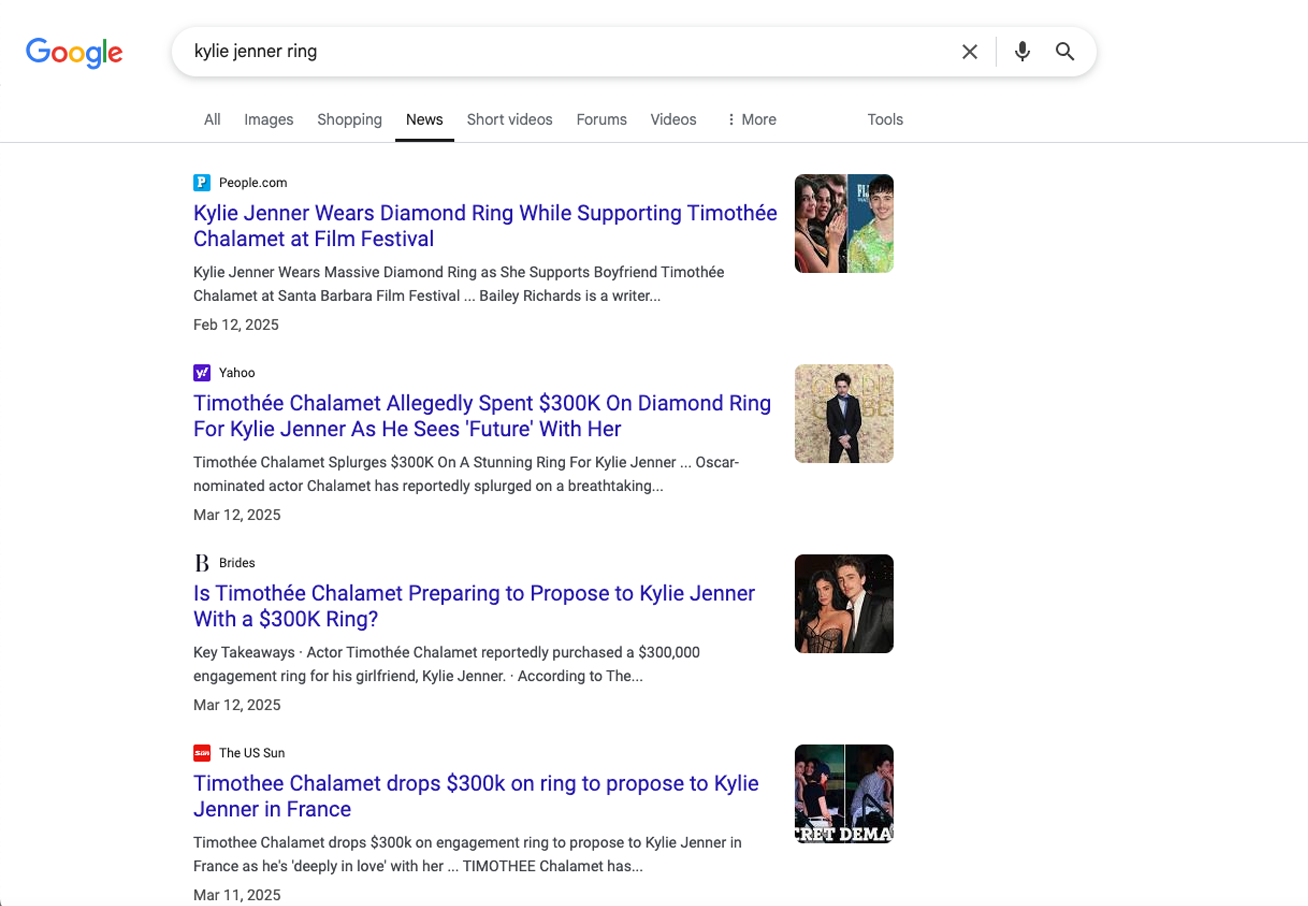Click the 'Feb 12, 2025' date text
The height and width of the screenshot is (906, 1308).
236,325
